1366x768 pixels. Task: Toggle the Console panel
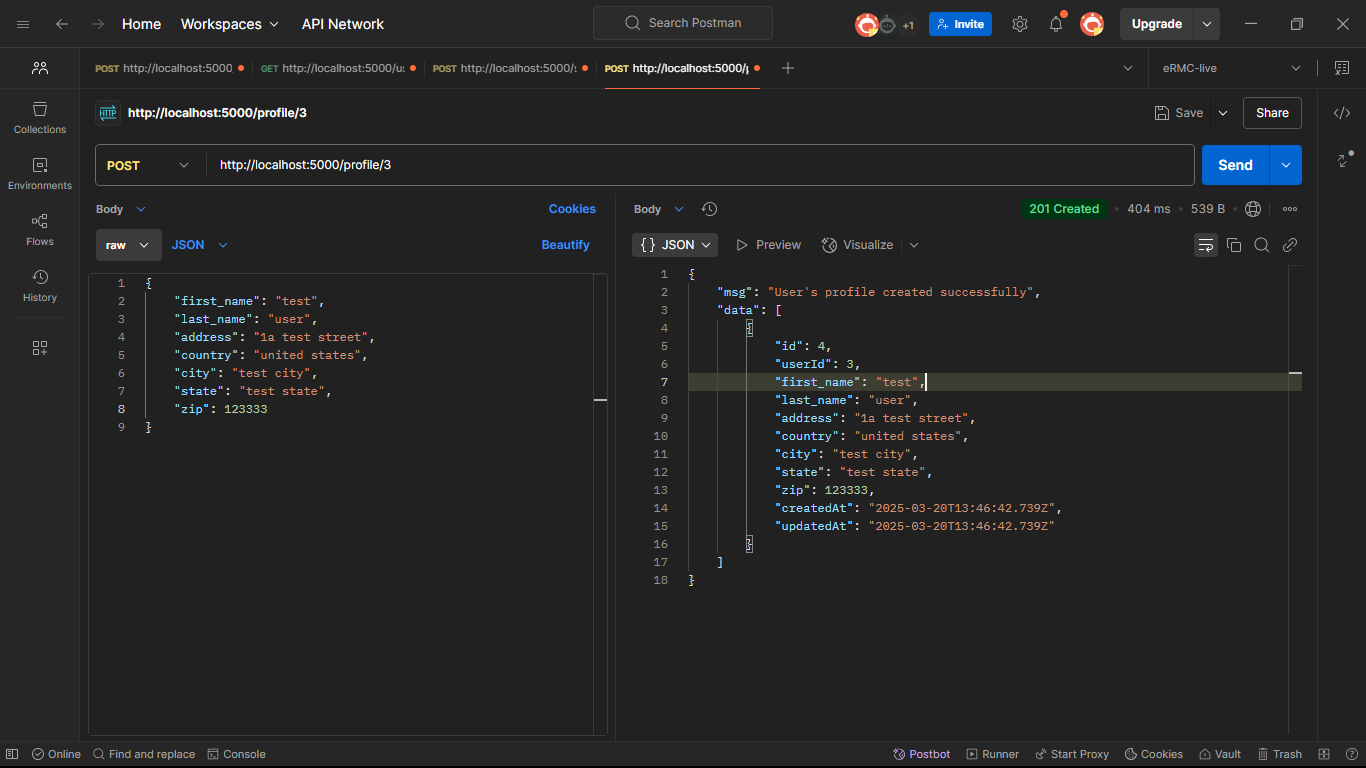pyautogui.click(x=236, y=754)
